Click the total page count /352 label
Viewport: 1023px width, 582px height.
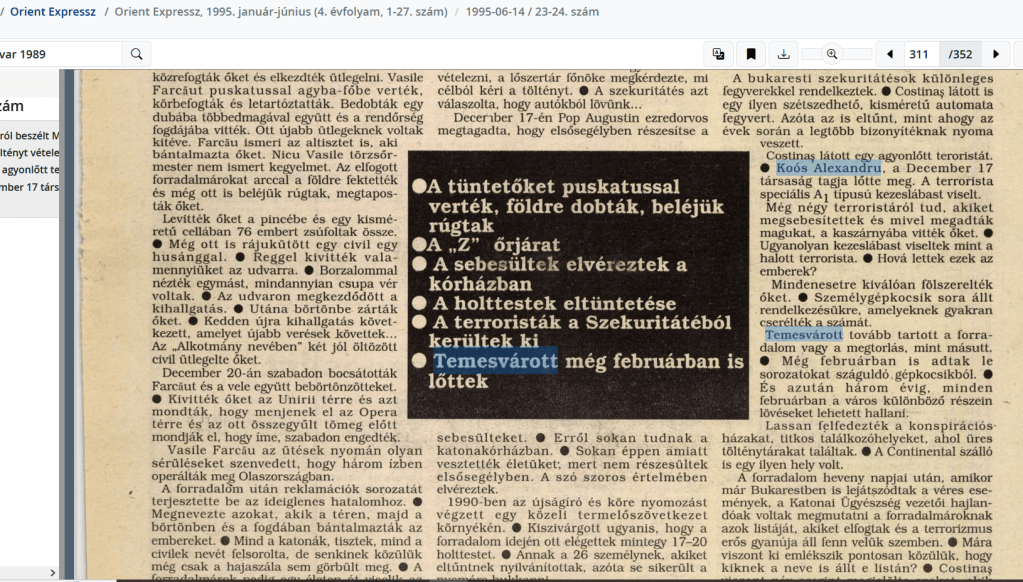point(960,54)
